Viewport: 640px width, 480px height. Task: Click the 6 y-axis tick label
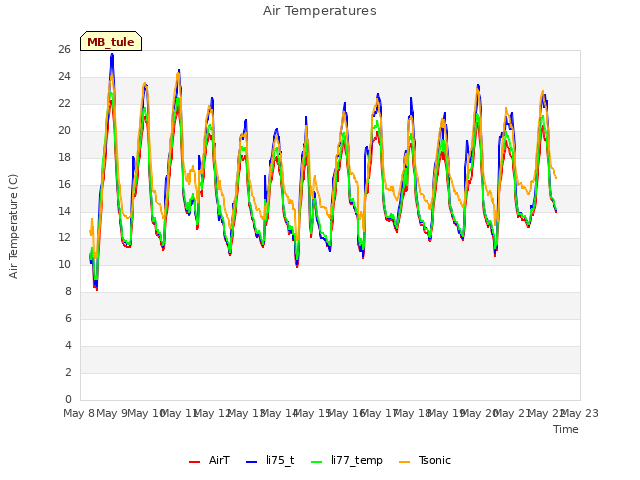pyautogui.click(x=68, y=318)
